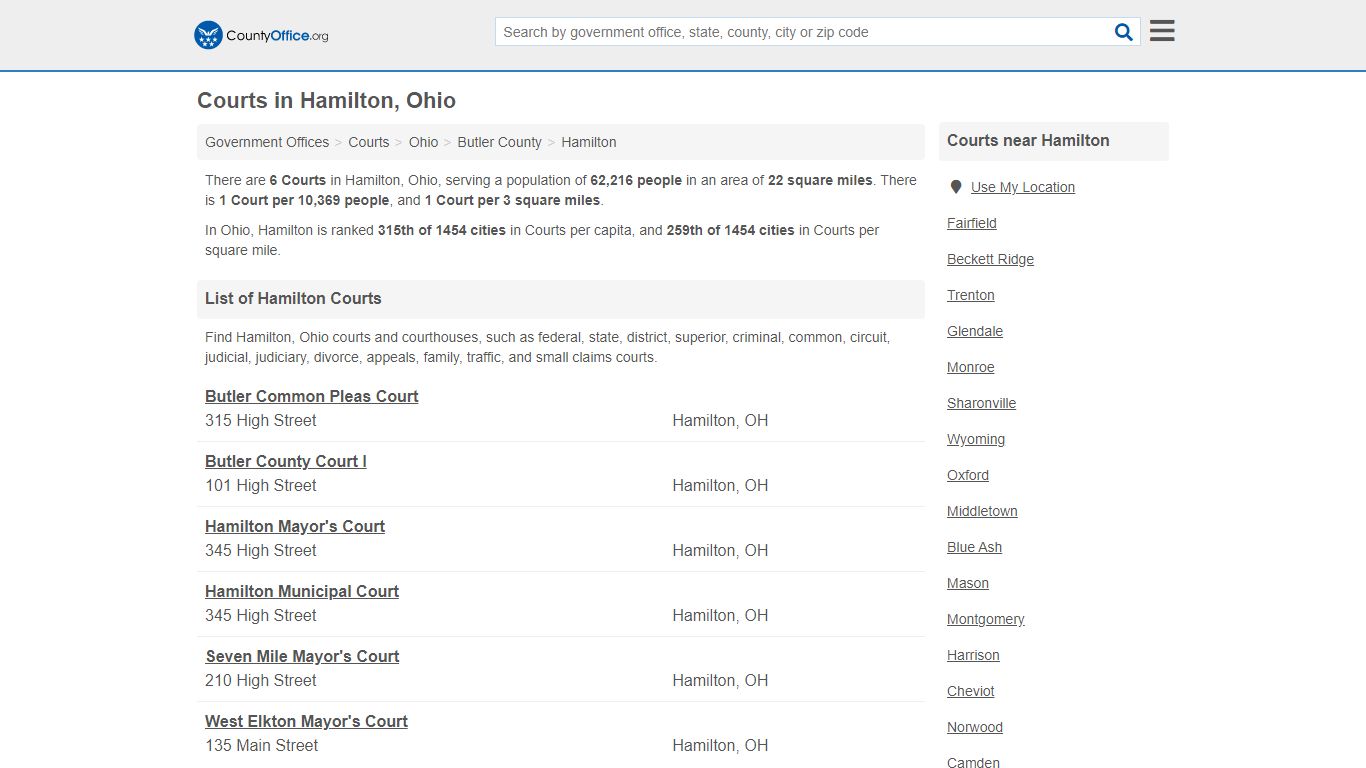
Task: Click the Use My Location link
Action: [1023, 187]
